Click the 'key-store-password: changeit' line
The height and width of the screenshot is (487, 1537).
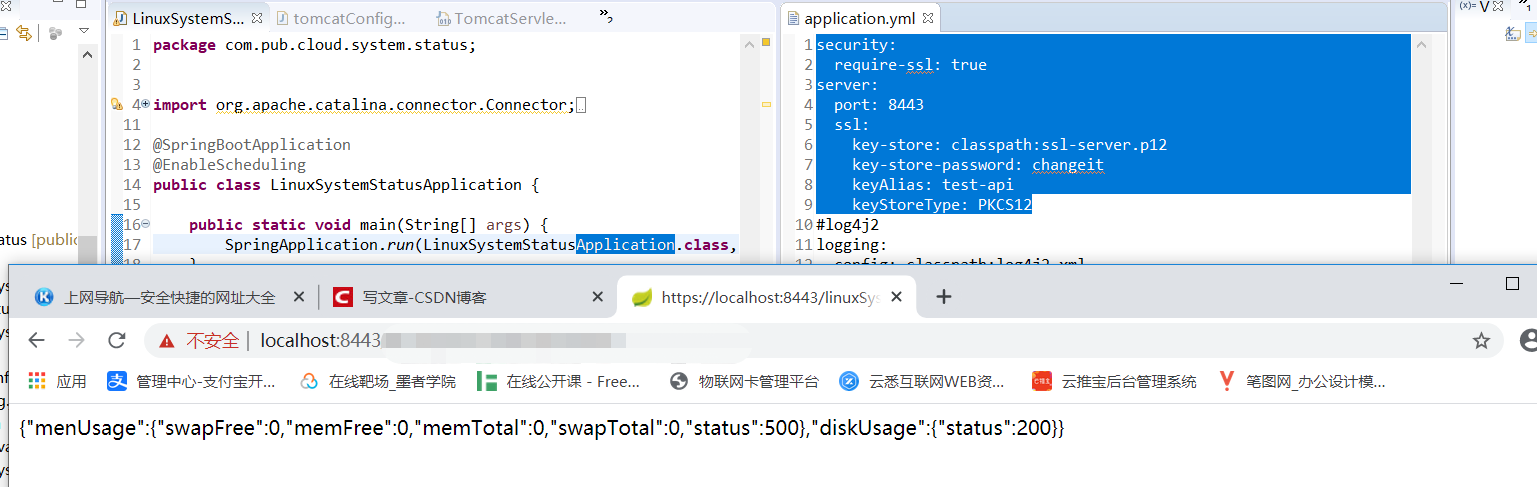pyautogui.click(x=978, y=165)
